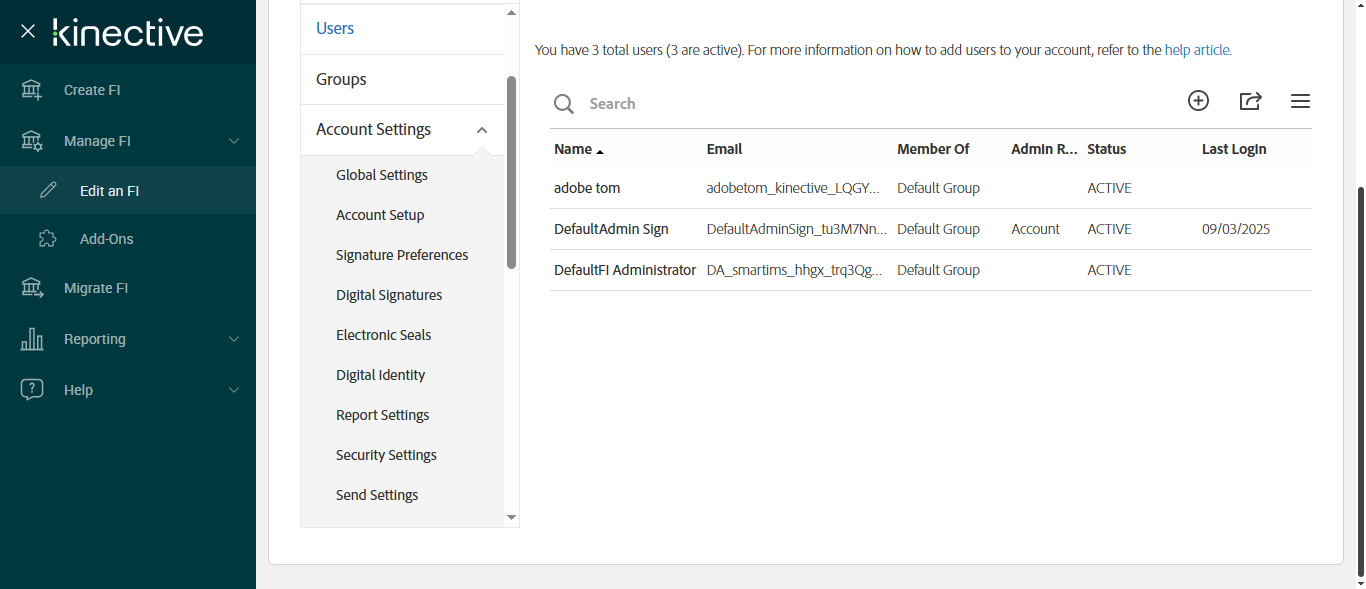The image size is (1366, 589).
Task: Expand the Help menu chevron
Action: [234, 390]
